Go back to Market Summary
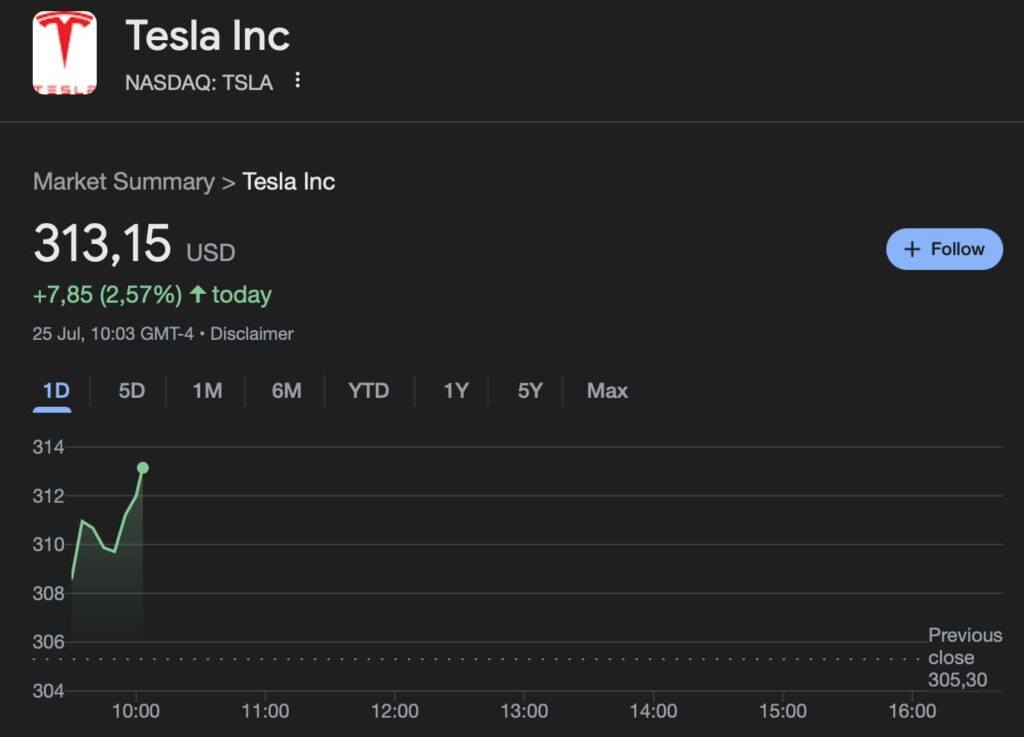1024x737 pixels. click(x=124, y=182)
